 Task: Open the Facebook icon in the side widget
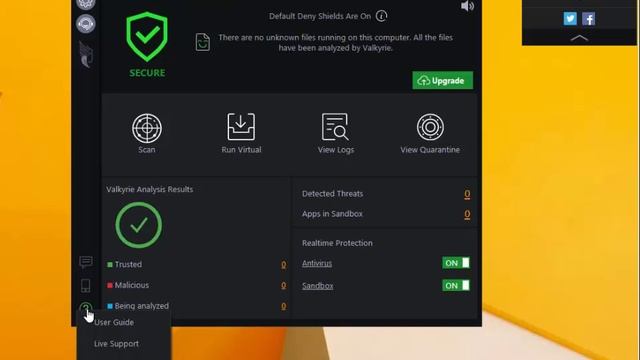[x=589, y=18]
